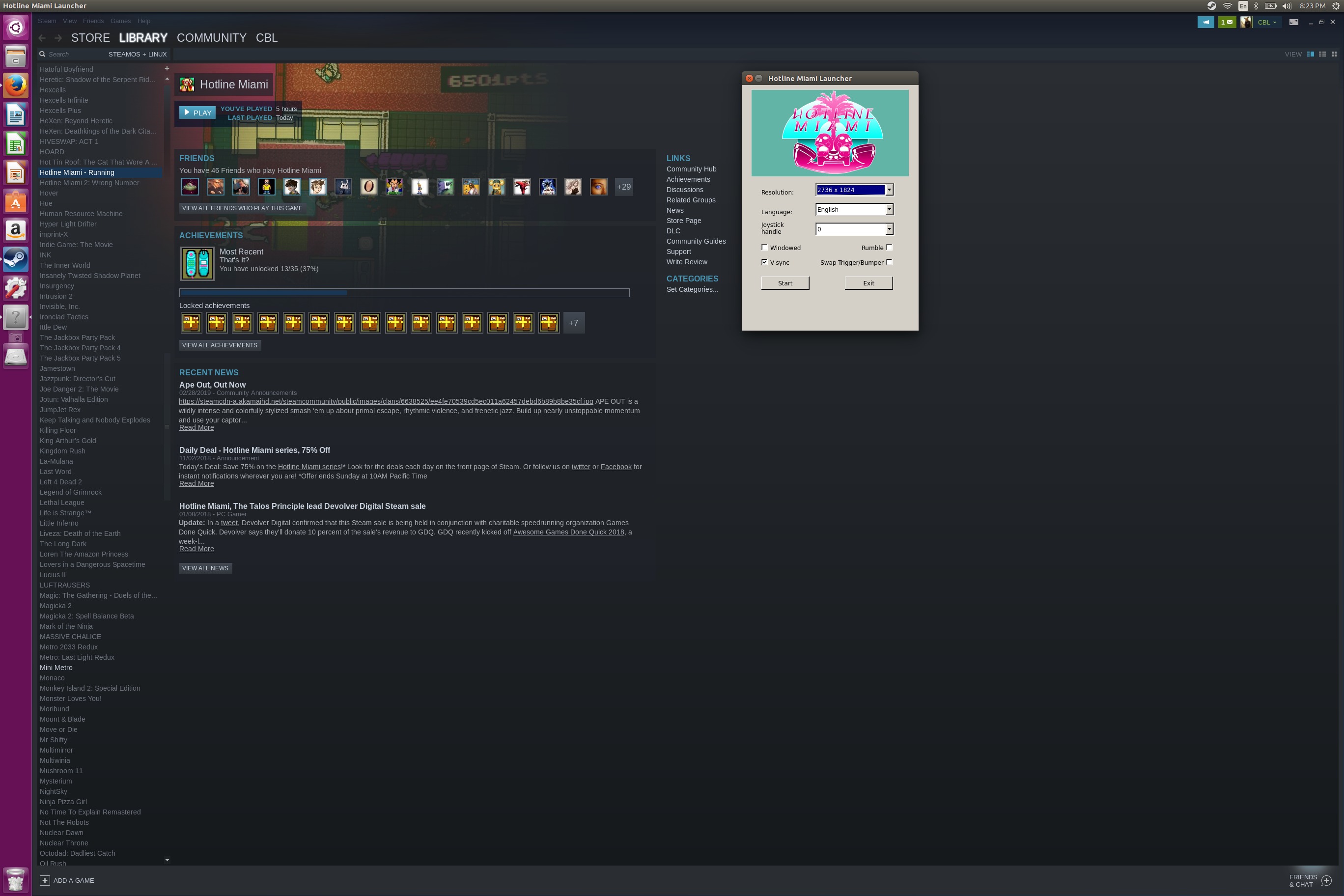Open Friends & Chat plus icon
Screen dimensions: 1344x896
[x=1326, y=881]
